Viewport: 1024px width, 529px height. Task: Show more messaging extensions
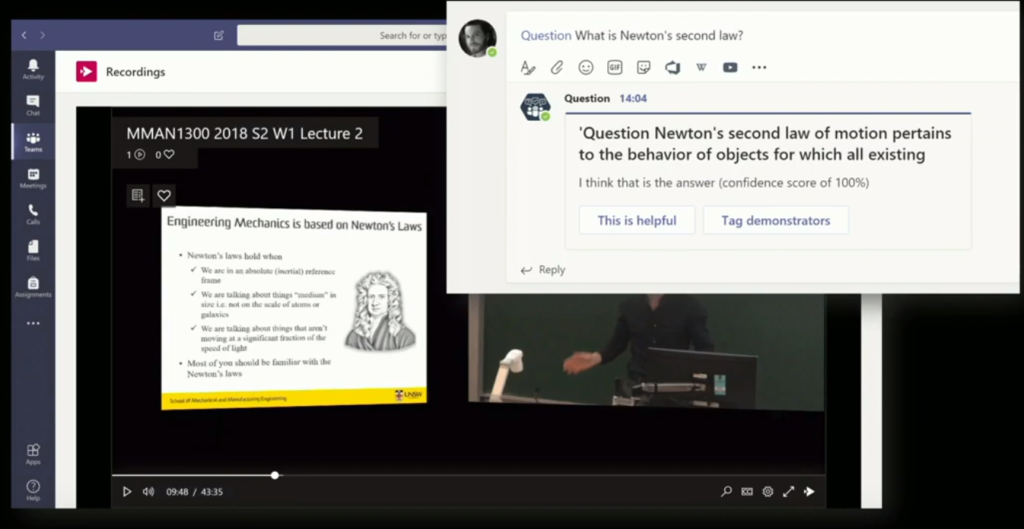coord(759,67)
